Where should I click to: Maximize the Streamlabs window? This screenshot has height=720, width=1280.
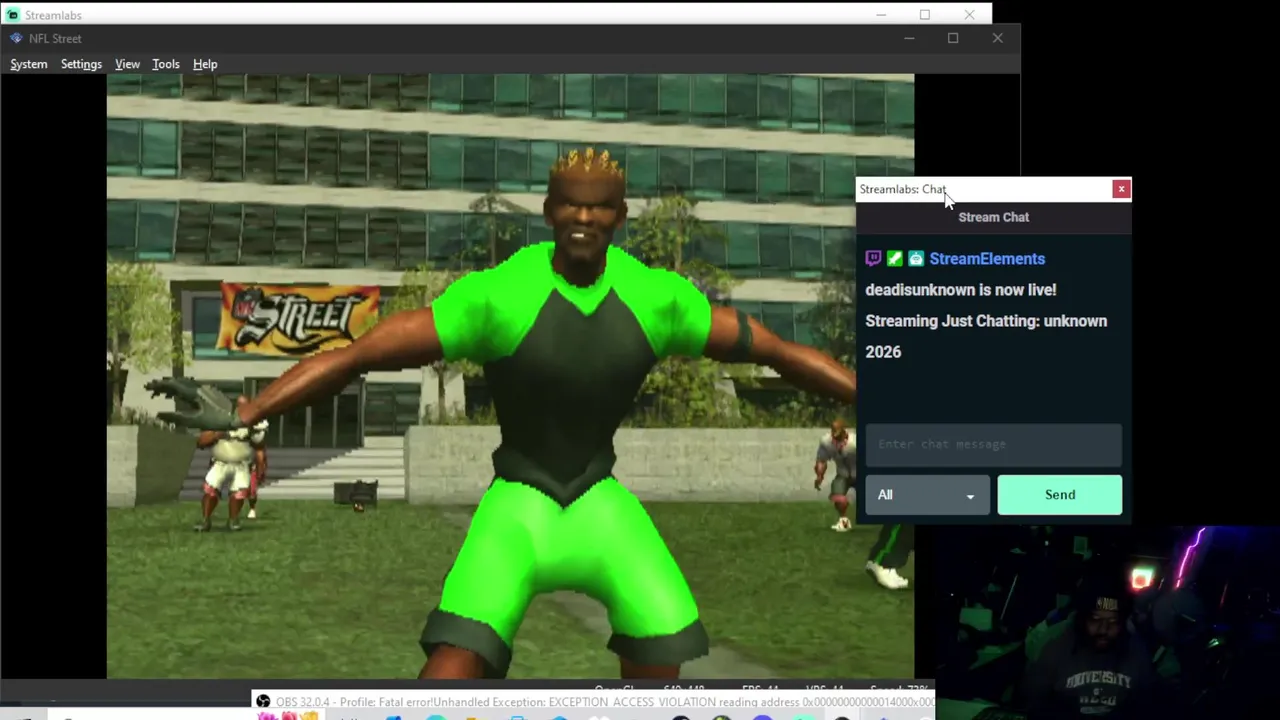(925, 15)
